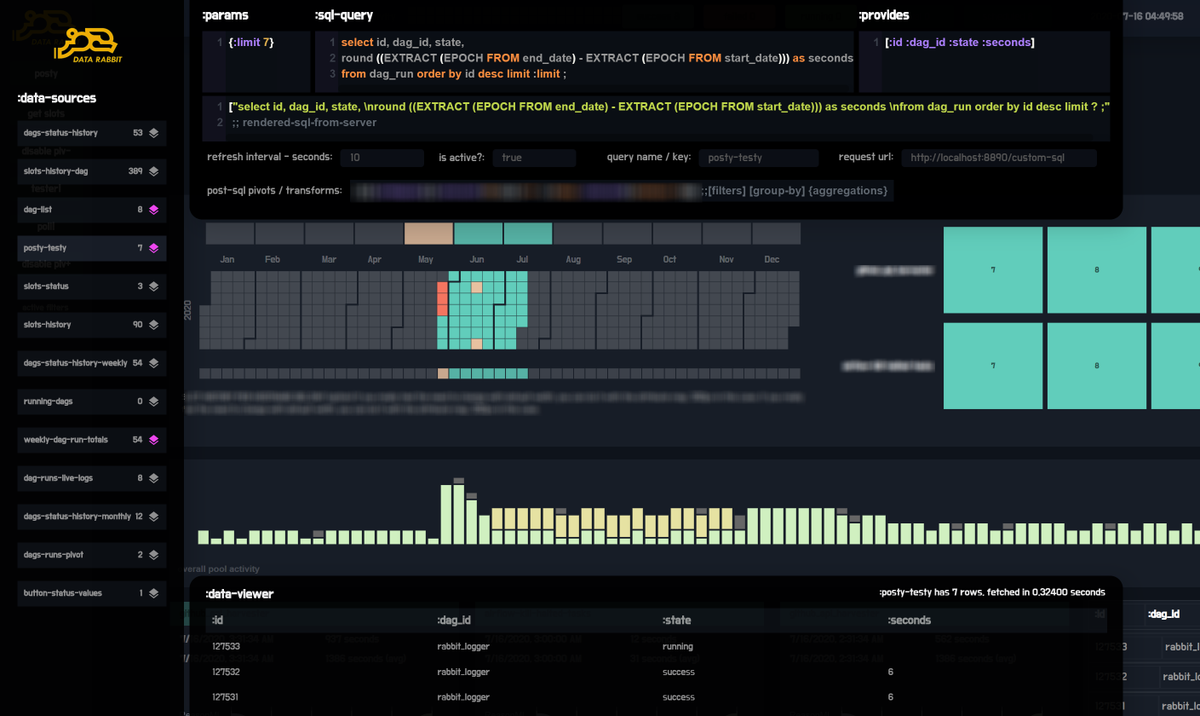
Task: Select dag-runs-live-logs data source
Action: pyautogui.click(x=91, y=478)
